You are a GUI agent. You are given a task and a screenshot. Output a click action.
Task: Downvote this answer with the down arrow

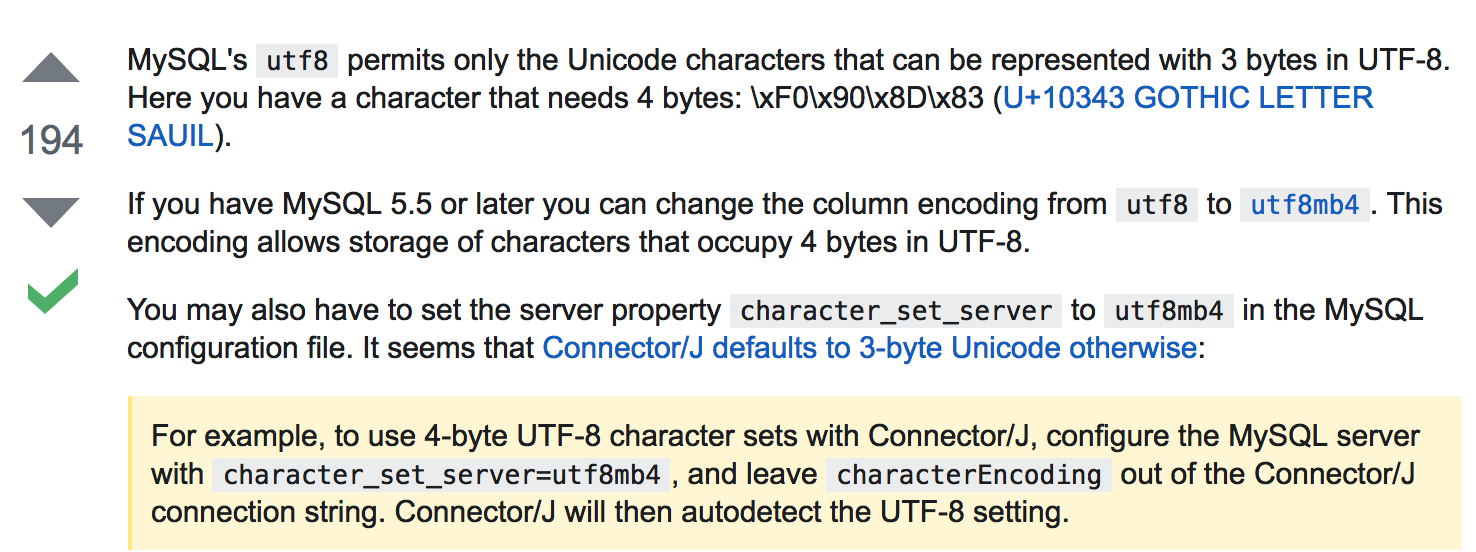point(50,211)
